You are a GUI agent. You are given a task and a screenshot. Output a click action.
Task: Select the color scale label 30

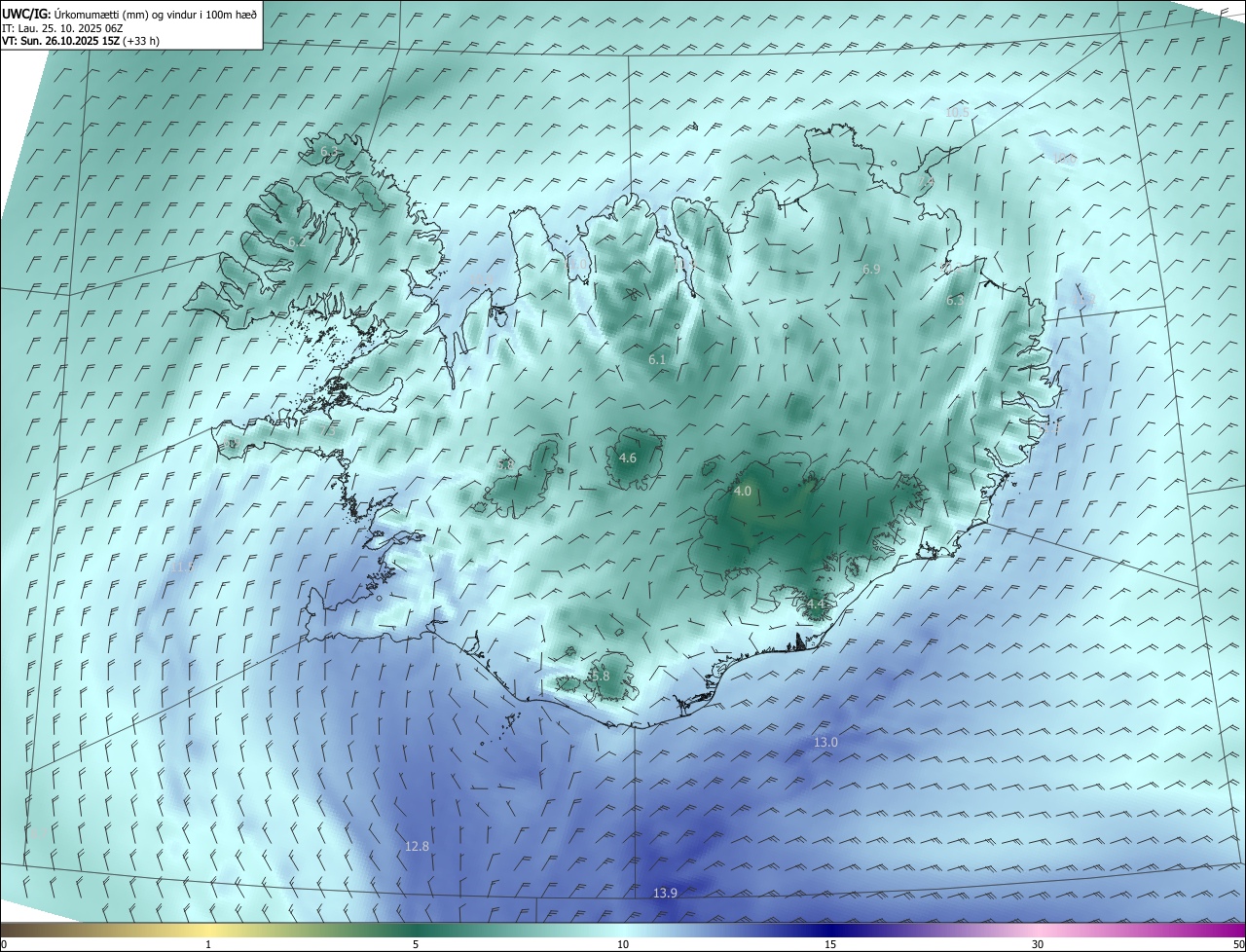pyautogui.click(x=1038, y=944)
